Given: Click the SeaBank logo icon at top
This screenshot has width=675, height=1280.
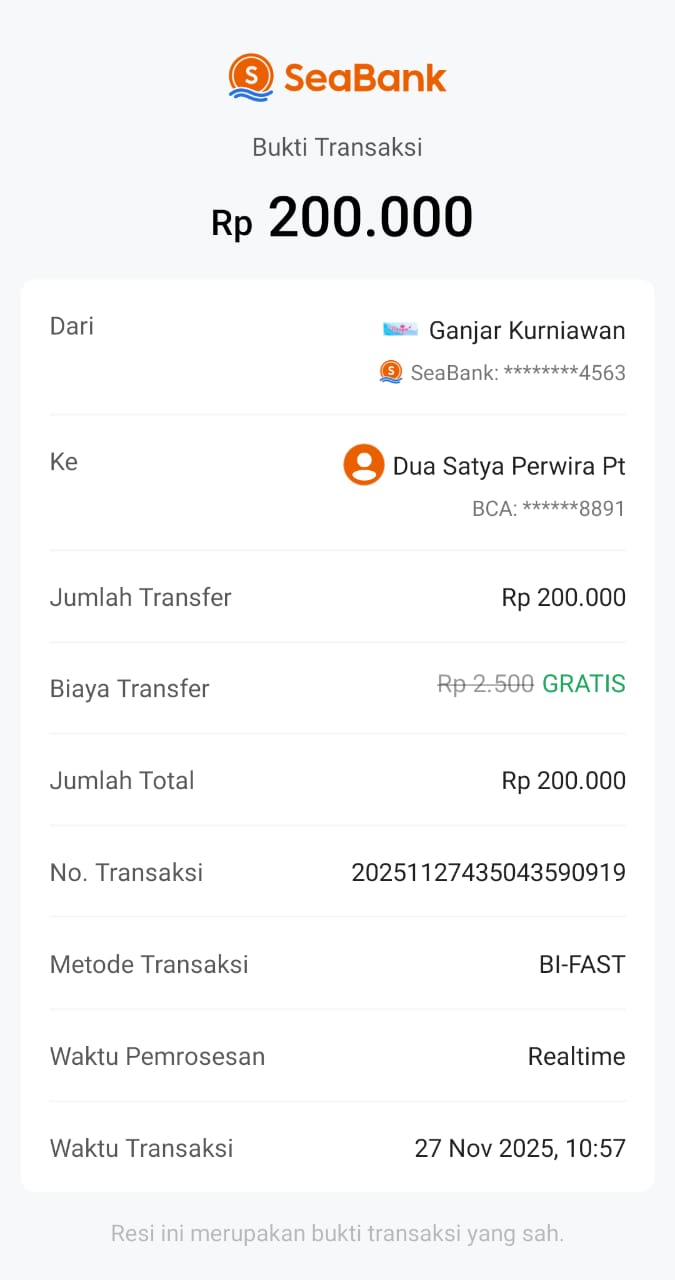Looking at the screenshot, I should [250, 77].
